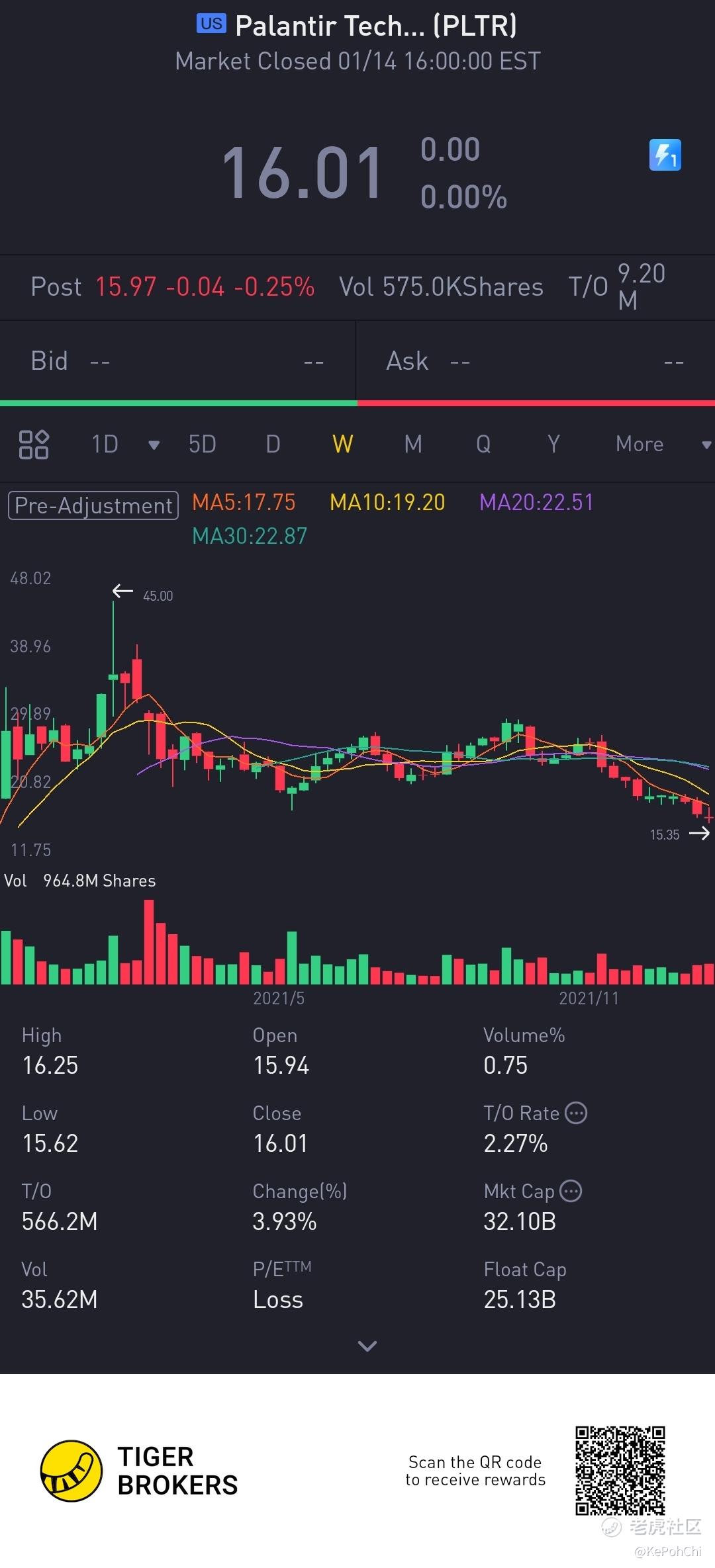Screen dimensions: 715x1568
Task: Select the W weekly tab
Action: tap(342, 445)
